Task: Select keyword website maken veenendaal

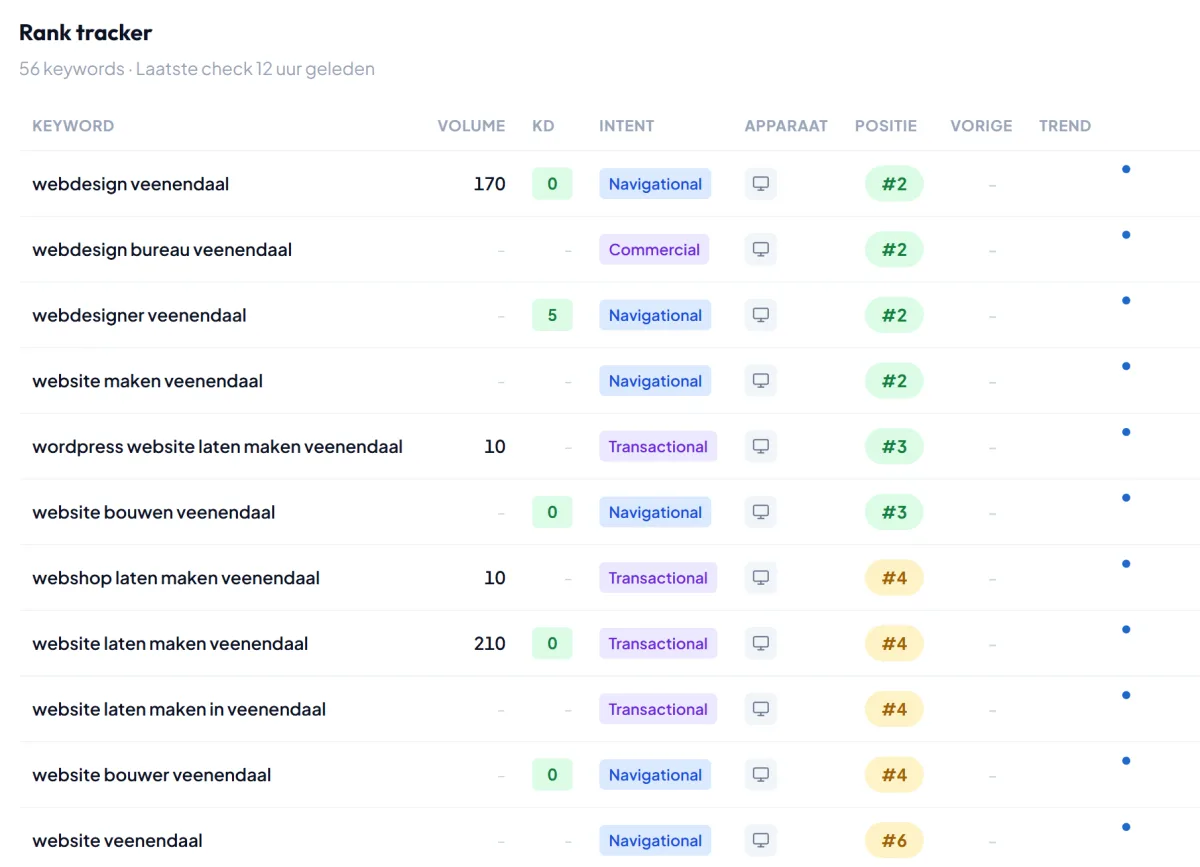Action: point(148,381)
